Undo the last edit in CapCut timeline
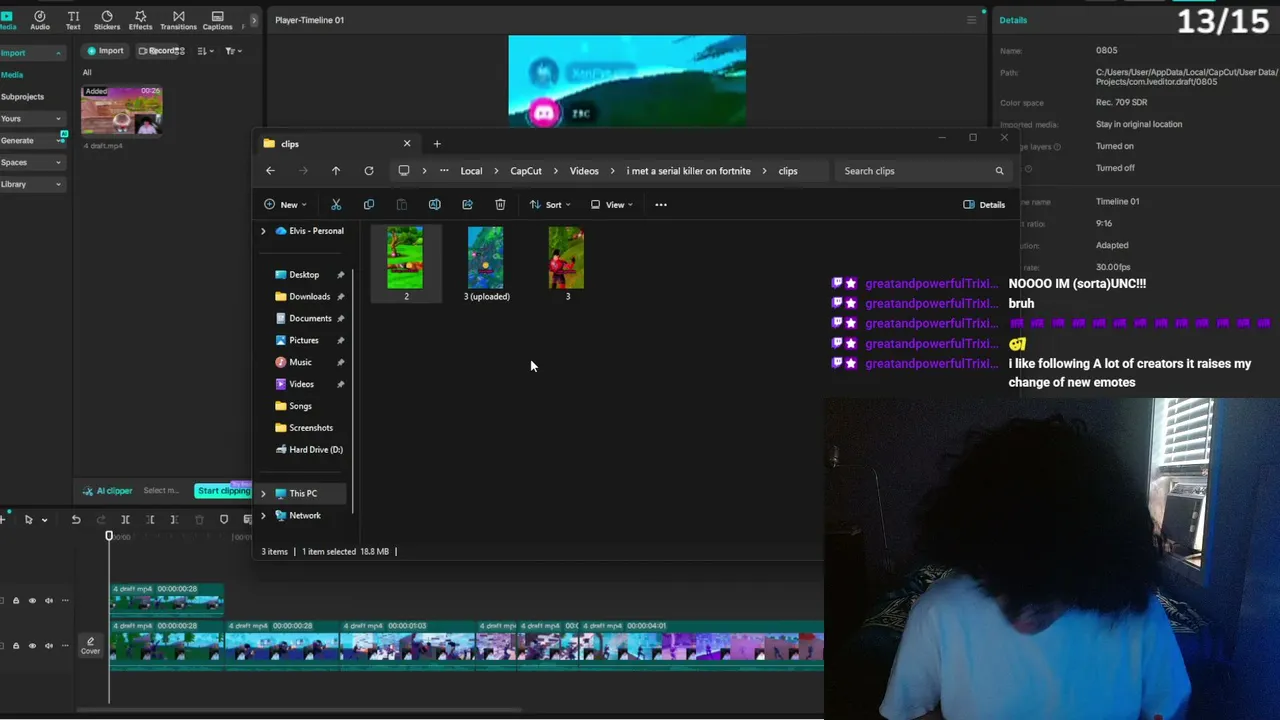 coord(75,520)
